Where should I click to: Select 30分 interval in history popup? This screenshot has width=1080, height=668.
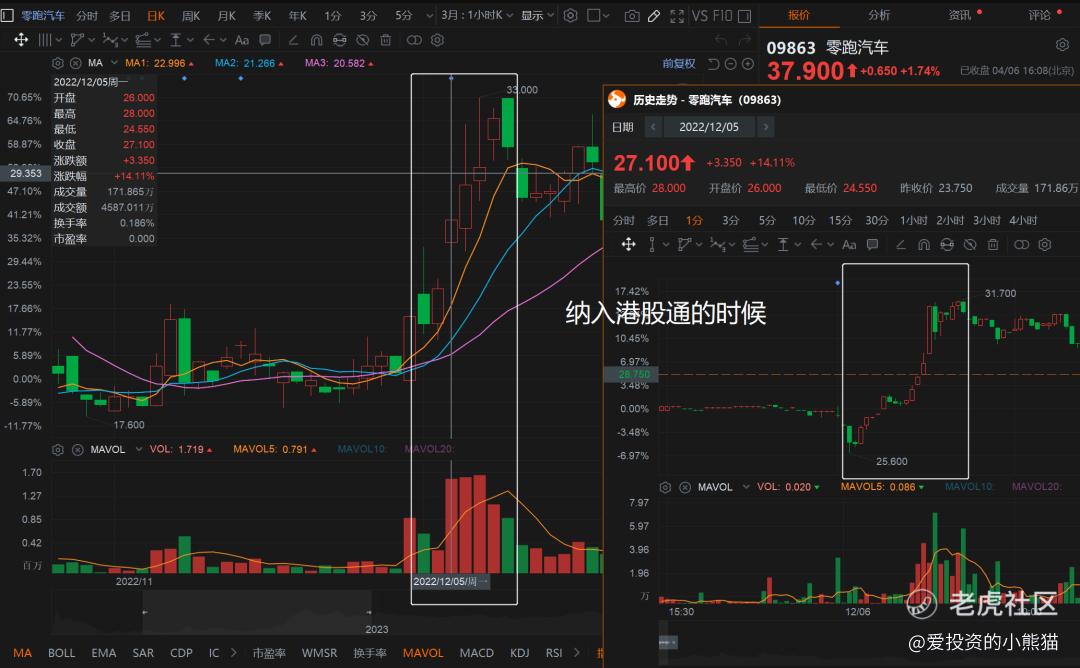point(876,220)
